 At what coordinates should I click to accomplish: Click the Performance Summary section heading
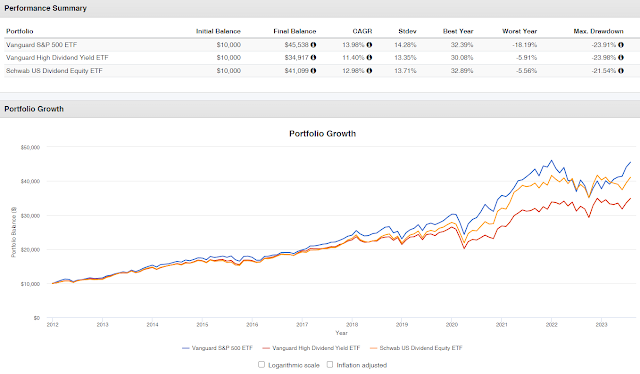(x=45, y=8)
